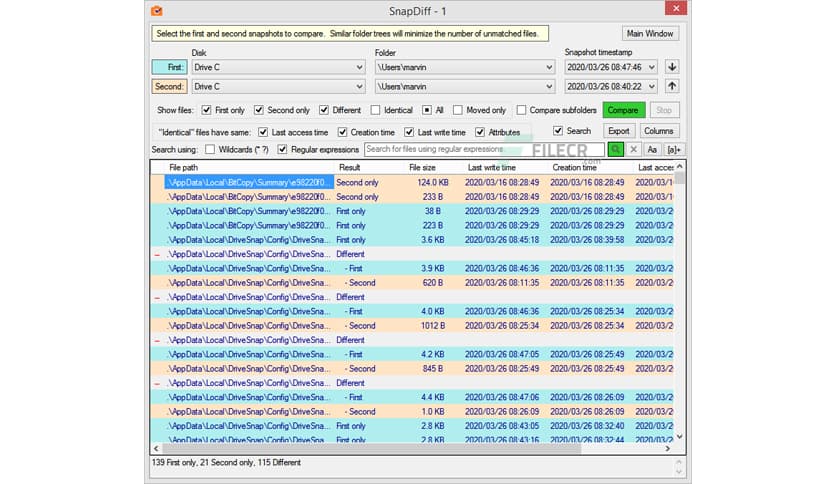Expand the First folder path dropdown
This screenshot has height=484, width=836.
pyautogui.click(x=549, y=68)
